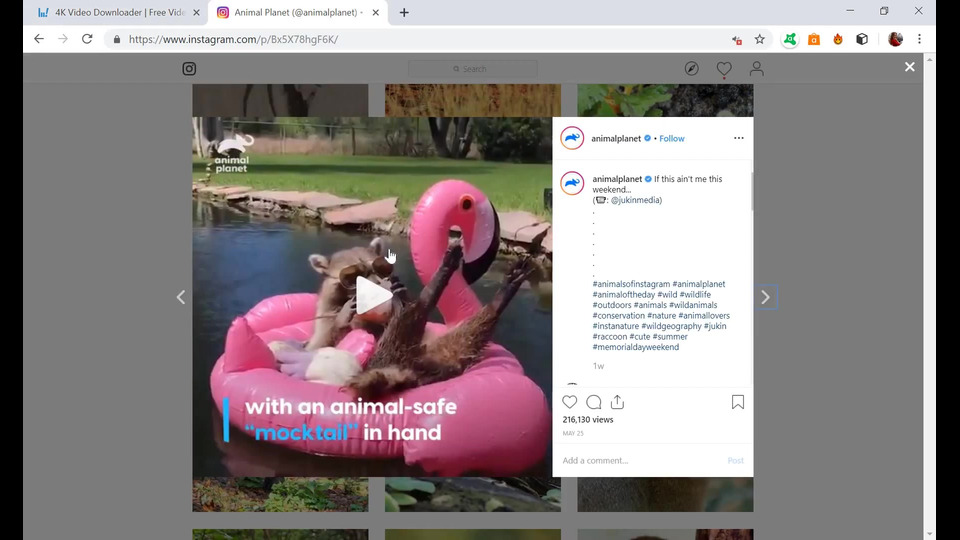Open a new browser tab
This screenshot has height=540, width=960.
[404, 12]
